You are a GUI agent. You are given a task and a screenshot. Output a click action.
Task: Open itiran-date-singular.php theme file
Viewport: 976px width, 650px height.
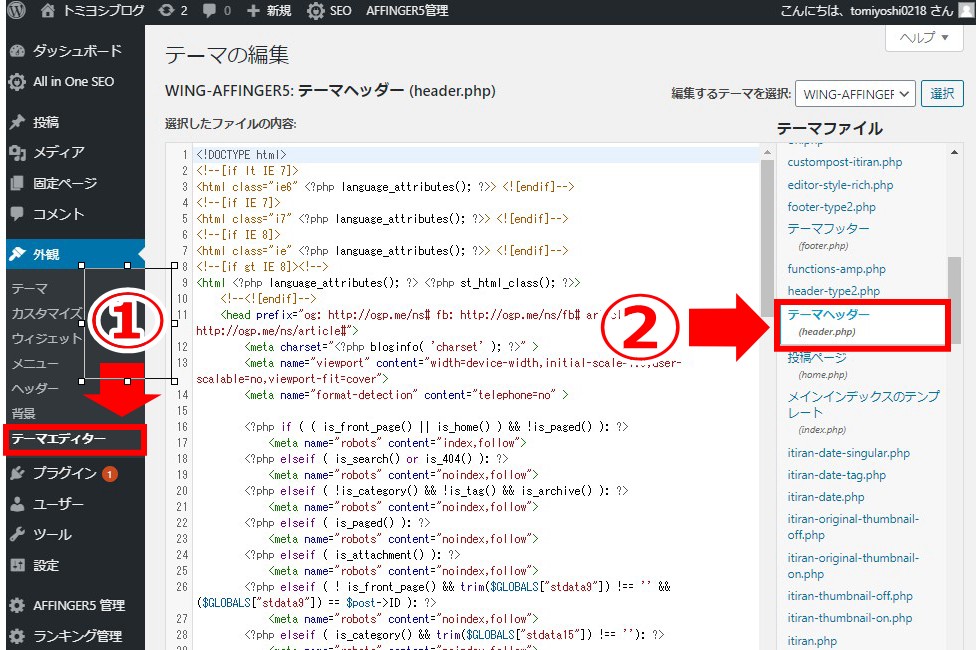click(848, 453)
